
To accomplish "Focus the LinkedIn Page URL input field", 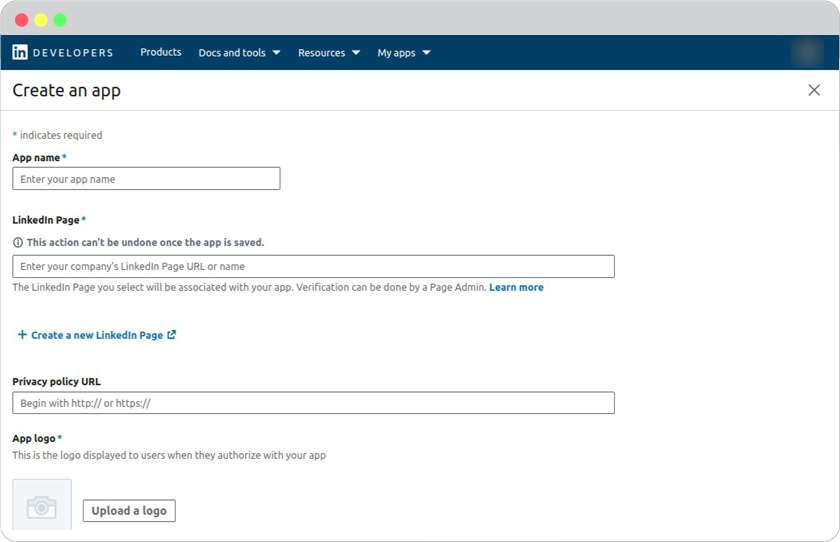I will coord(313,266).
